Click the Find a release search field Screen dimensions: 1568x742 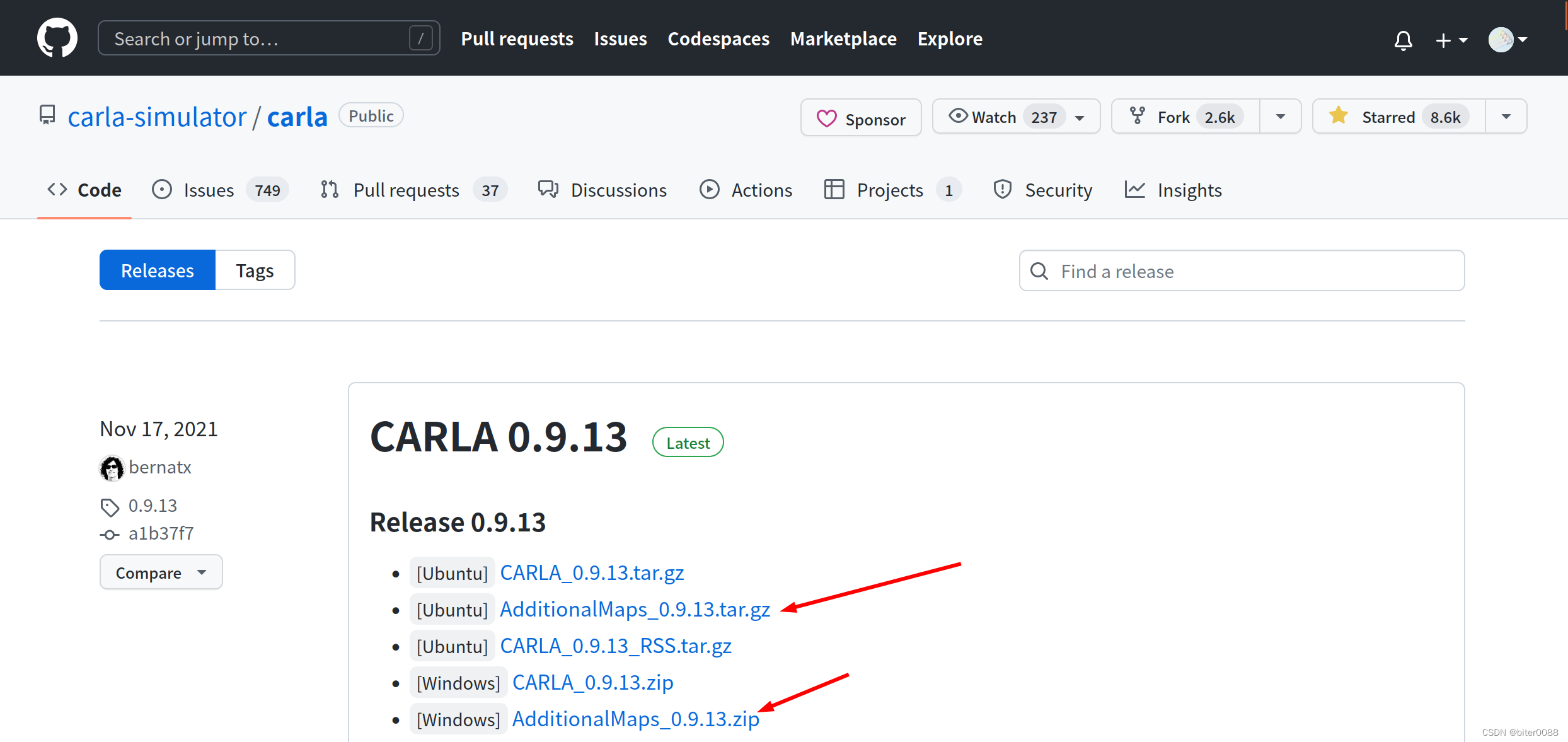click(x=1244, y=271)
